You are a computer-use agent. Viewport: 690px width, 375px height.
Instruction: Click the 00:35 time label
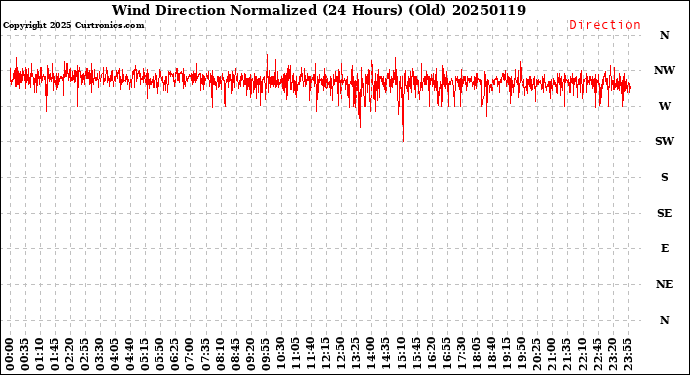(25, 354)
